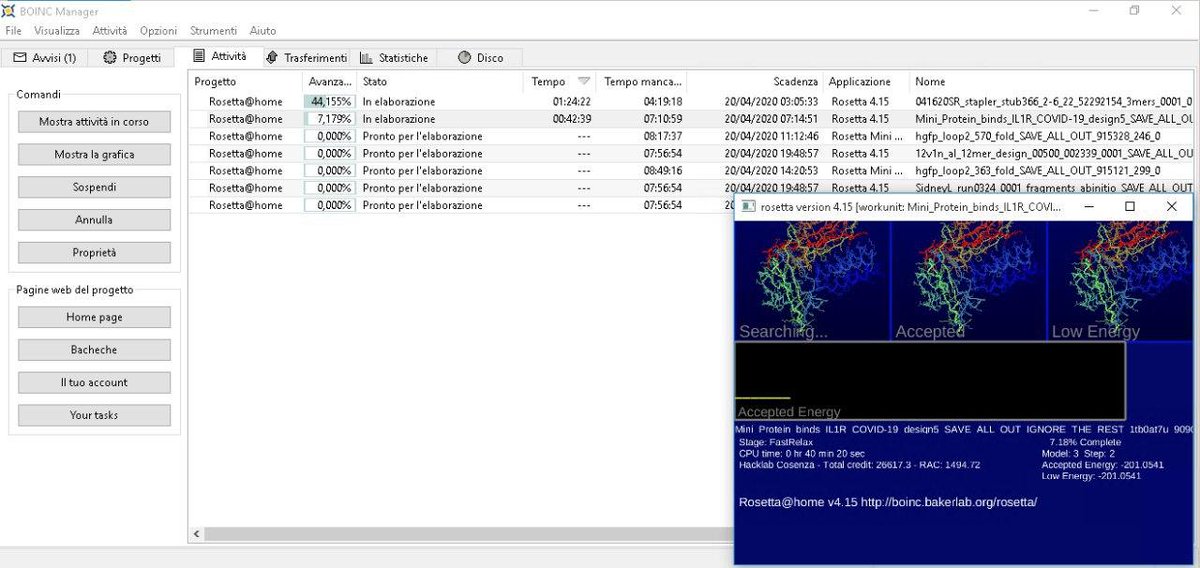Click Il tuo account button
Viewport: 1200px width, 568px height.
pos(94,382)
